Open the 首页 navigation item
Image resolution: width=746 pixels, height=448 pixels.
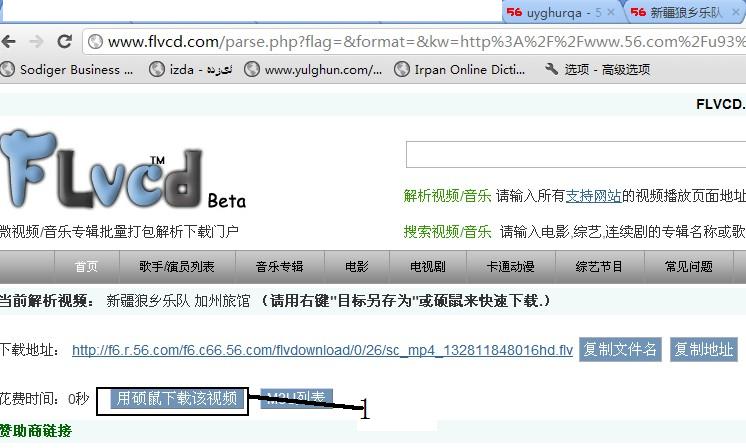[x=86, y=267]
